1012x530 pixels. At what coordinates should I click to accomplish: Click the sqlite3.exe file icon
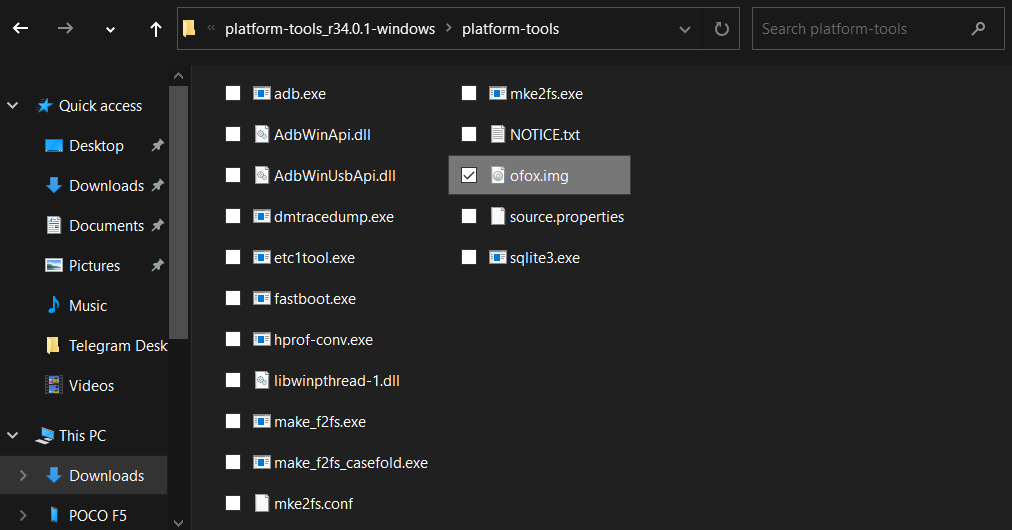[x=498, y=257]
